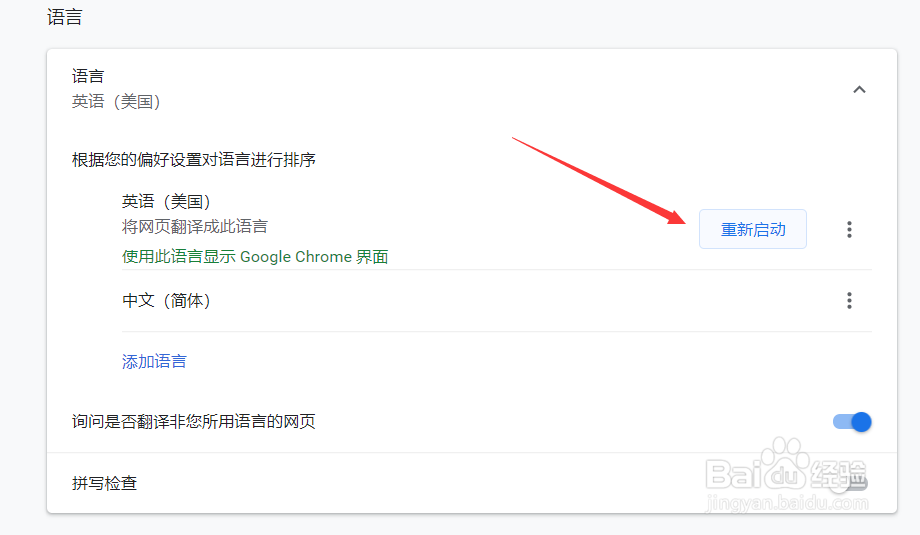Toggle 询问是否翻译非您所用语言的网页 switch

pos(852,422)
